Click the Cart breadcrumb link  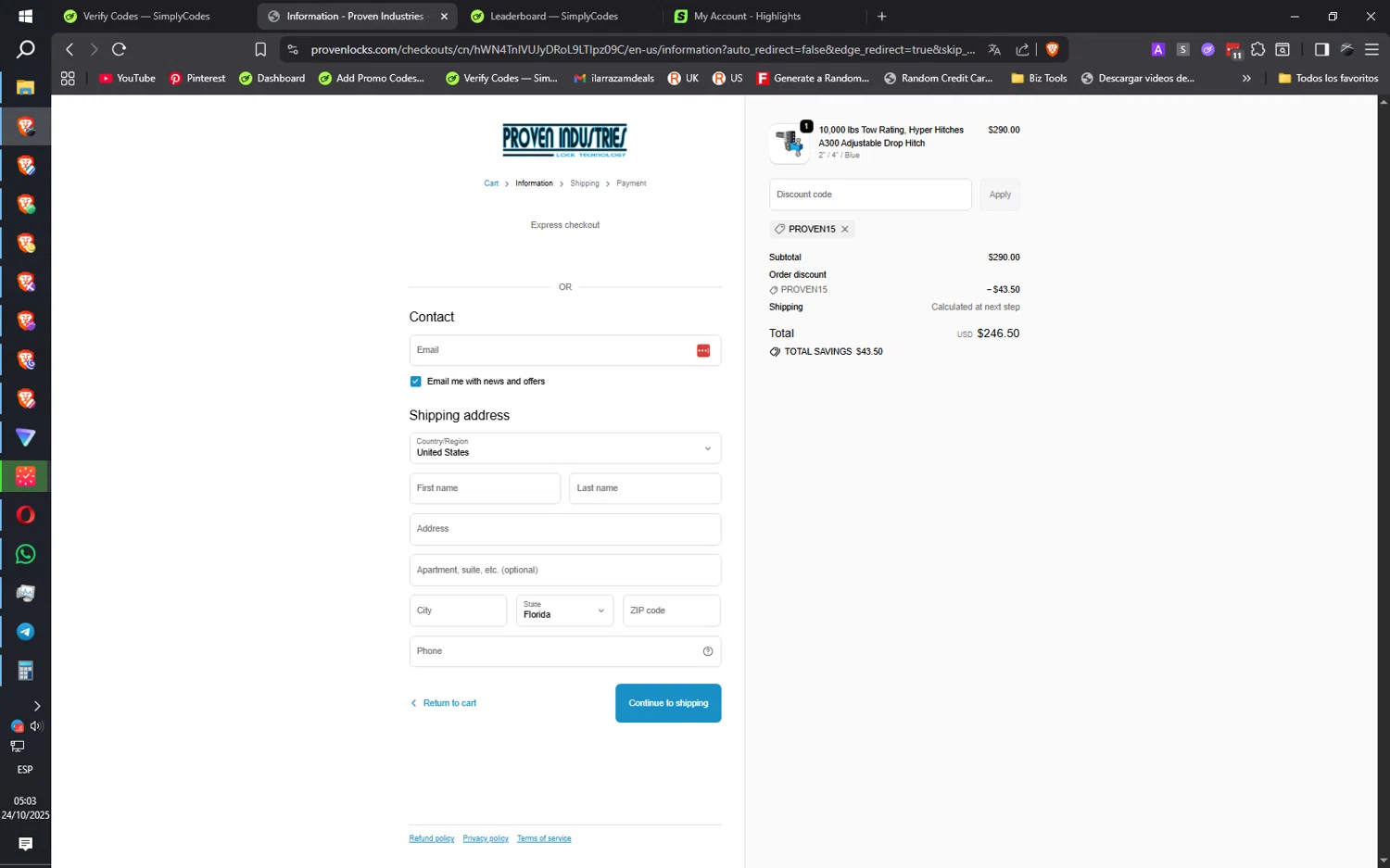pyautogui.click(x=491, y=183)
